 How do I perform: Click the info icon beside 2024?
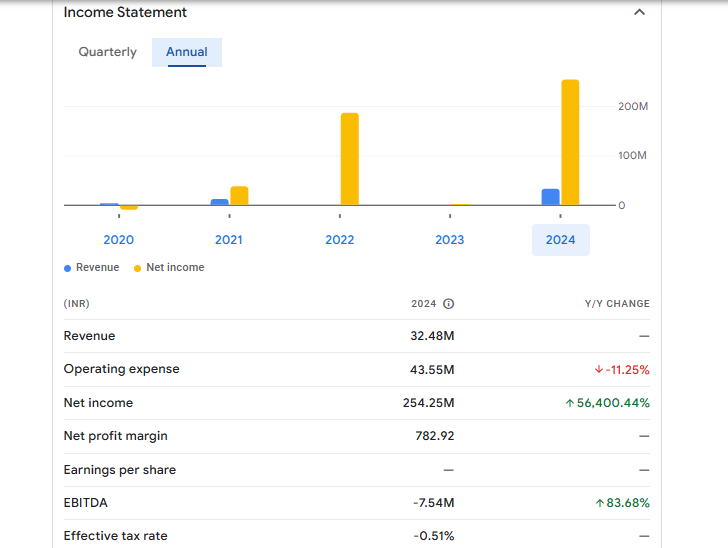pyautogui.click(x=448, y=304)
